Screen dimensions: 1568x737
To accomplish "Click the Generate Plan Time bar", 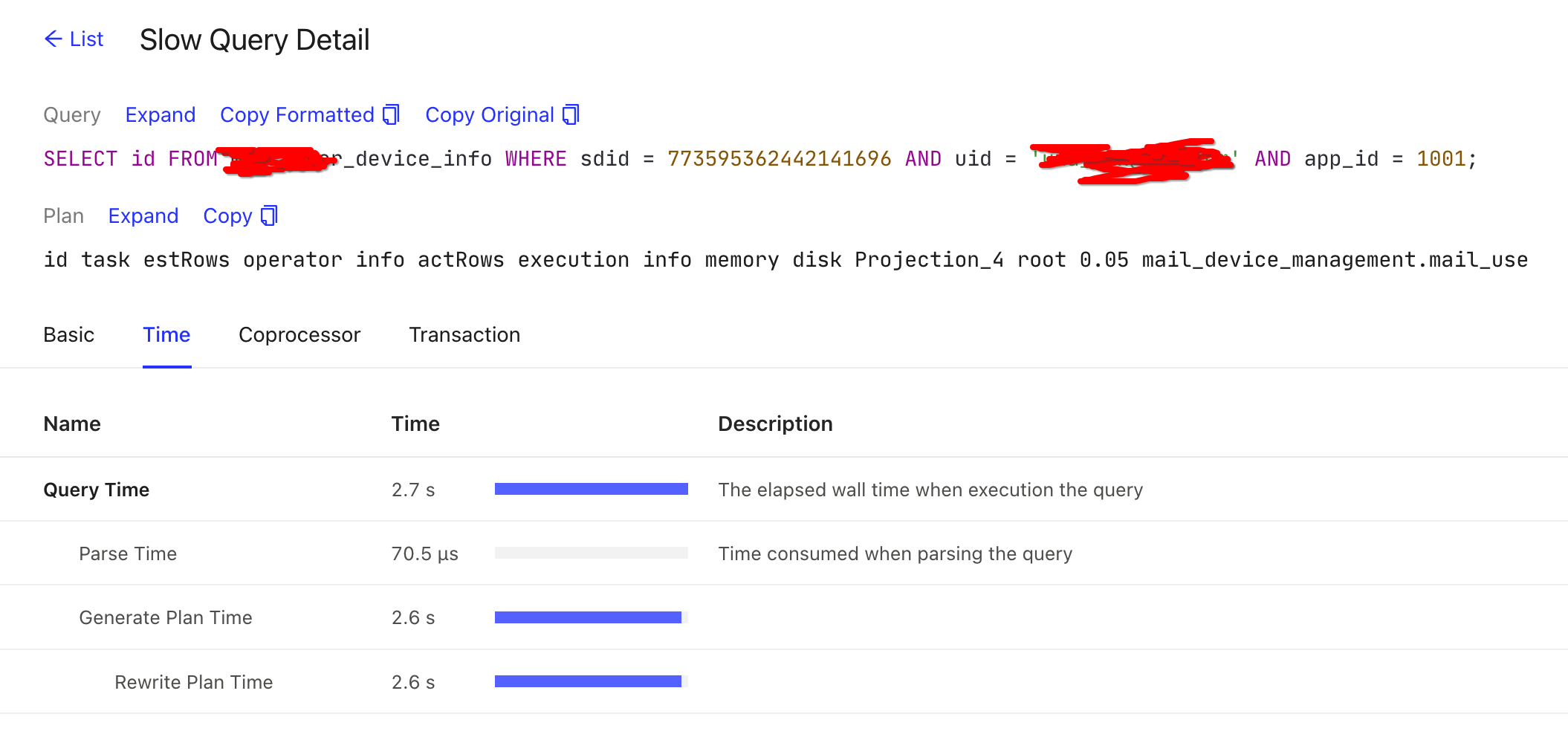I will pos(592,617).
